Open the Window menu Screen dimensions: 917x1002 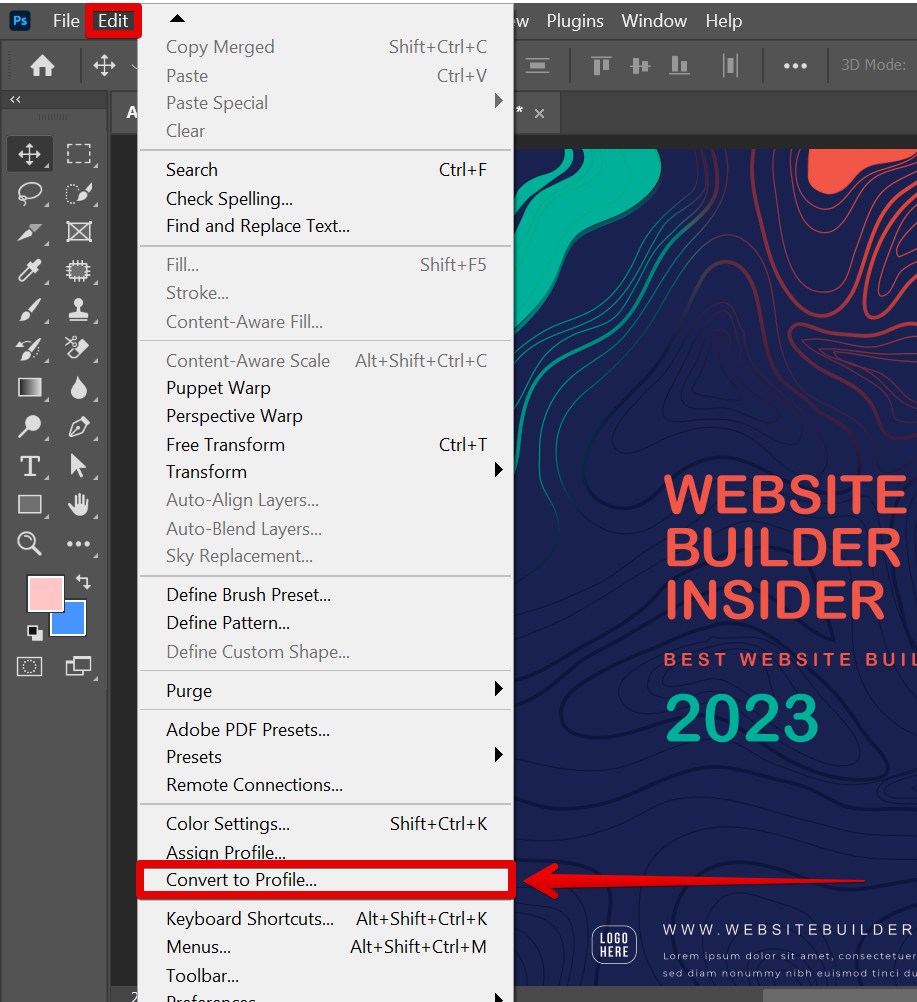click(x=654, y=21)
